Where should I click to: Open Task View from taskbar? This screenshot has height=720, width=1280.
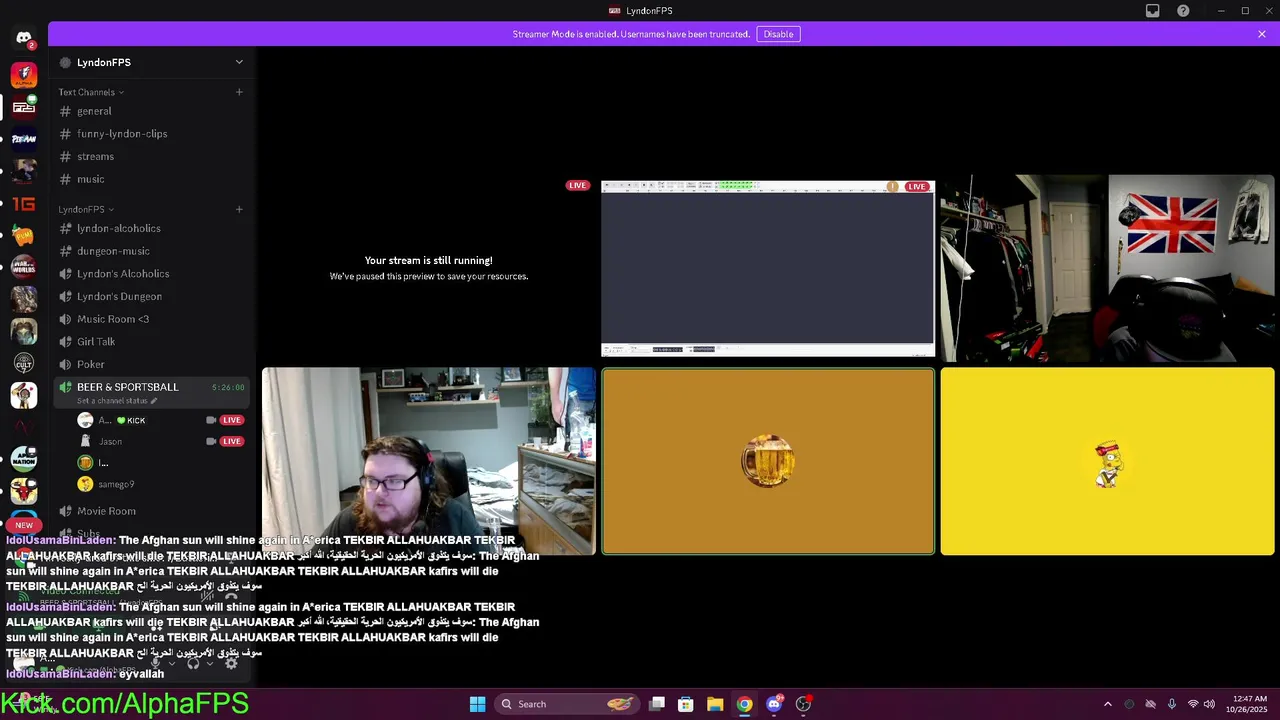657,704
